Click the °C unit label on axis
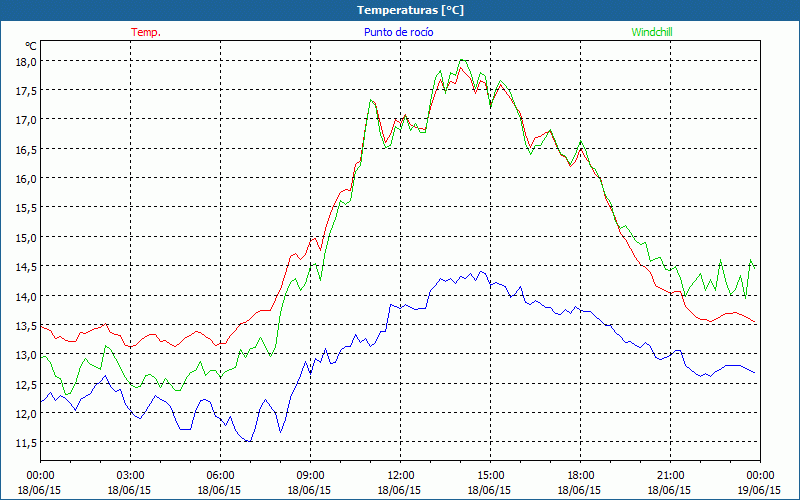Viewport: 800px width, 500px height. 31,46
